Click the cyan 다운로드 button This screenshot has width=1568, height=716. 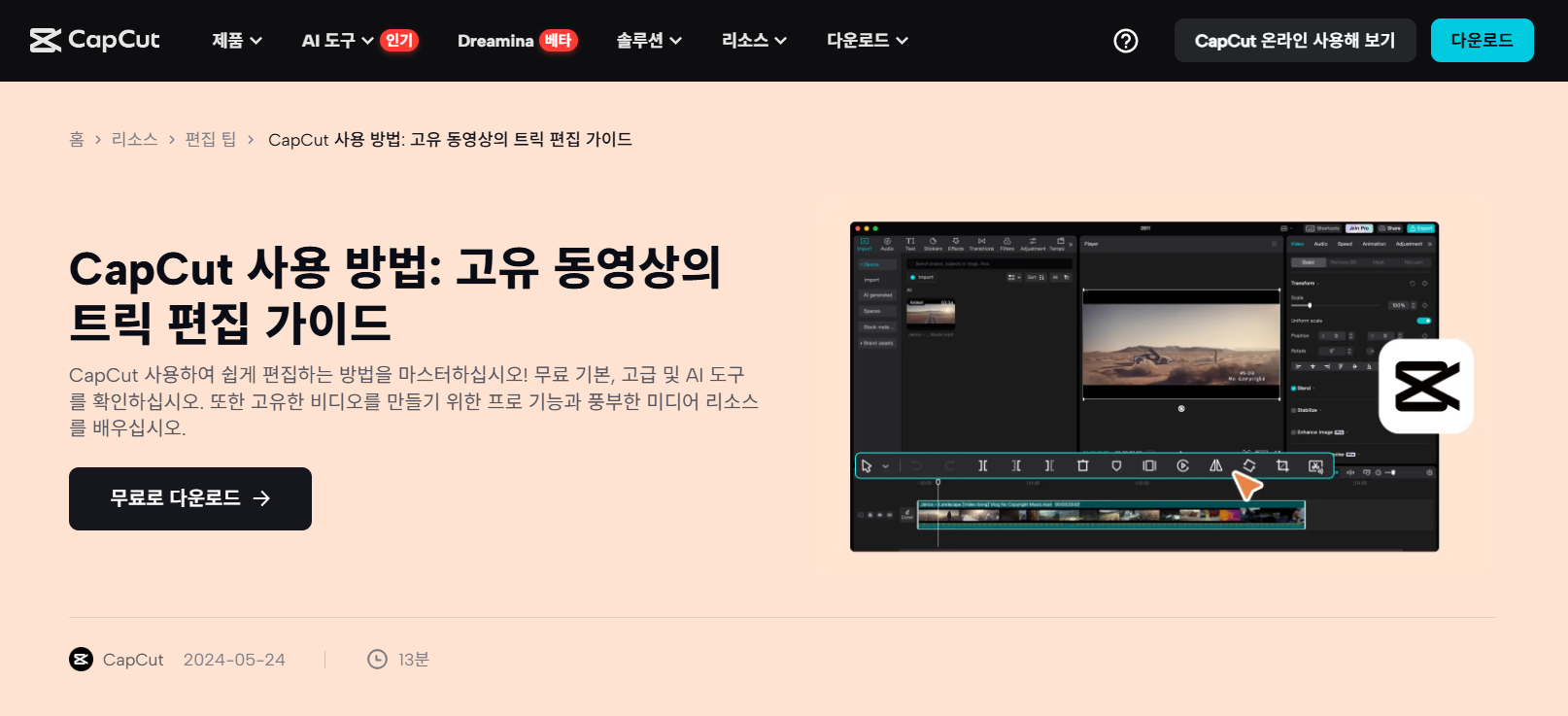coord(1483,41)
